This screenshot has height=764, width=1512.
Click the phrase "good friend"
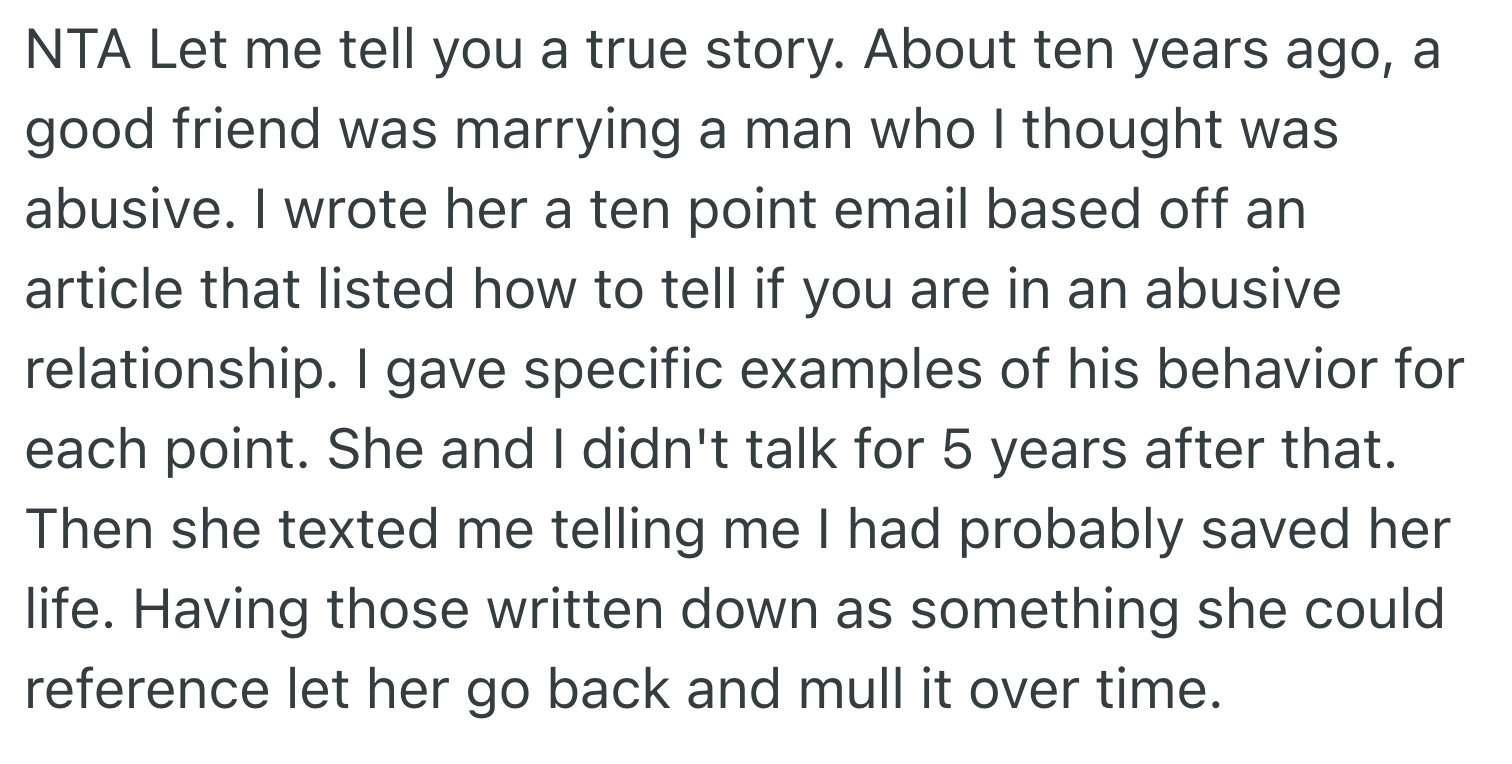coord(174,131)
